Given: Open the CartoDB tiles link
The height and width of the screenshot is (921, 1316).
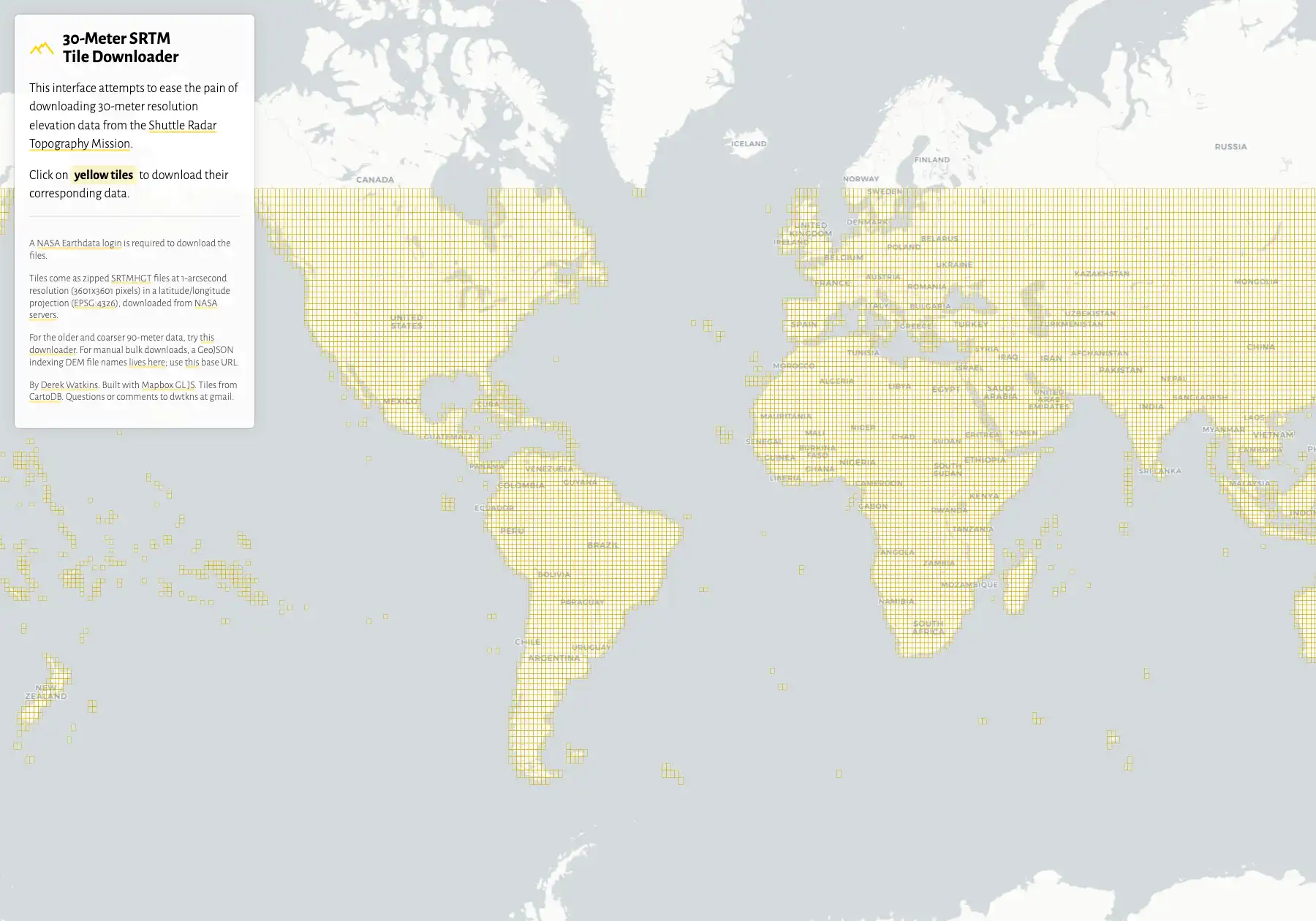Looking at the screenshot, I should coord(45,397).
